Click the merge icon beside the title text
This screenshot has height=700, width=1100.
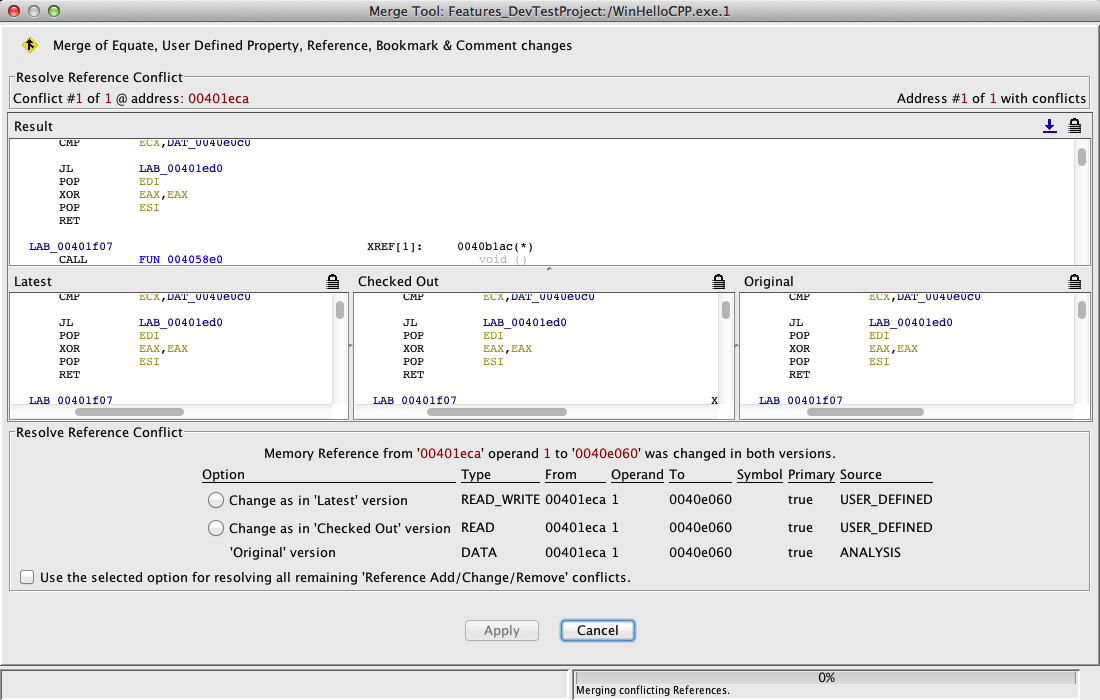30,45
